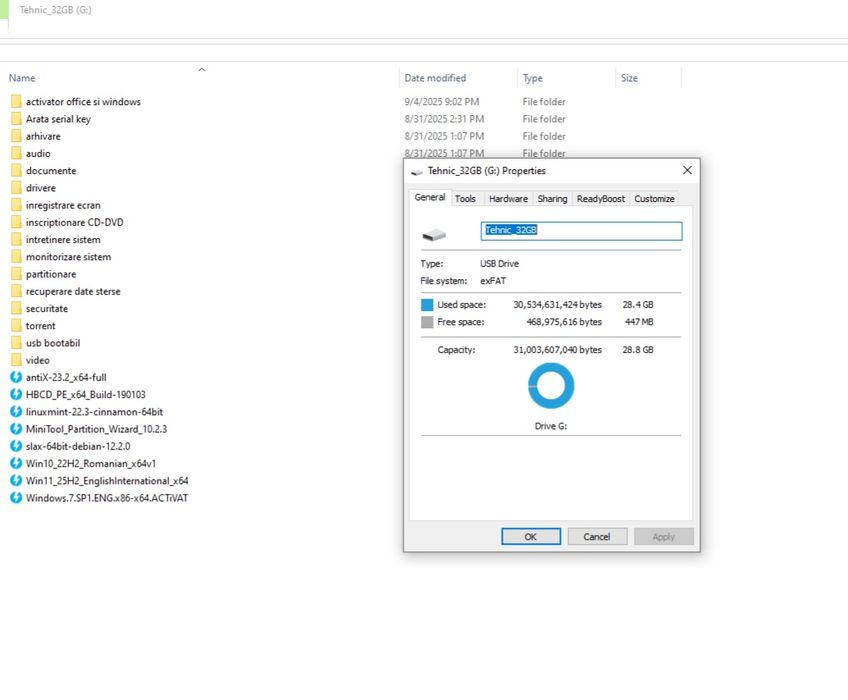Confirm Properties dialog with OK

click(x=531, y=537)
